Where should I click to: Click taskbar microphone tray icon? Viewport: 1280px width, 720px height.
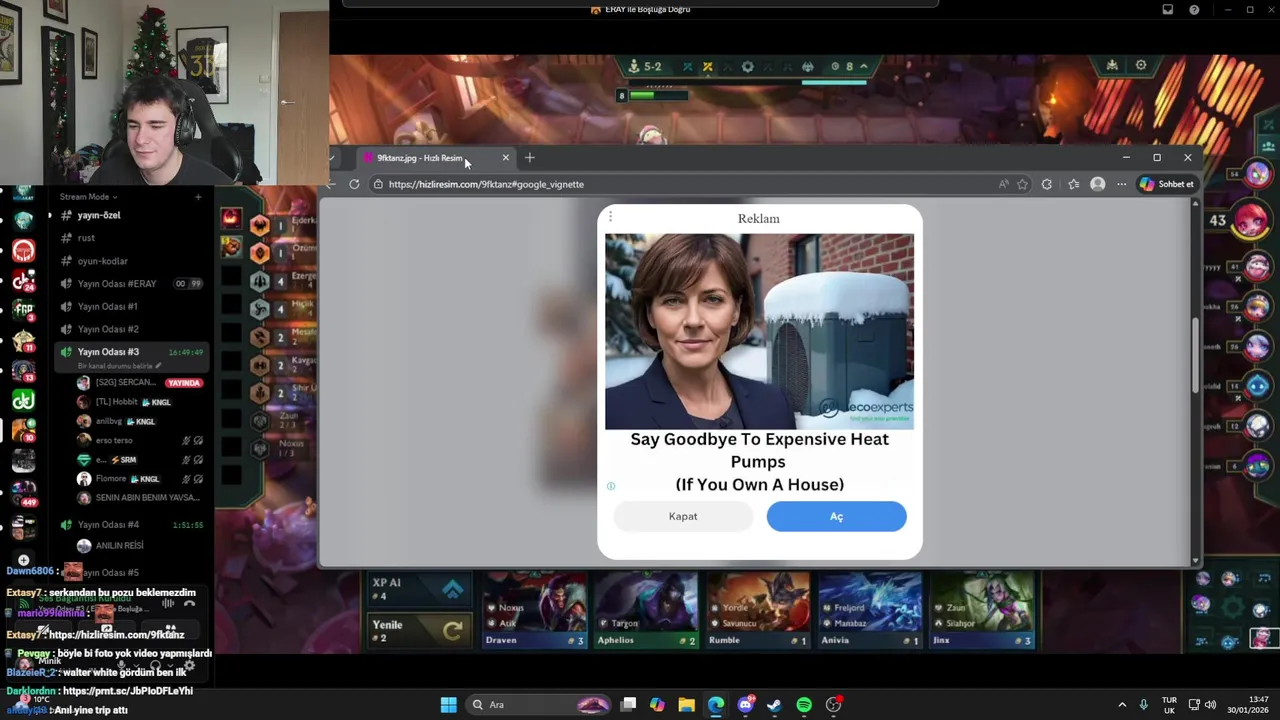pyautogui.click(x=1144, y=705)
